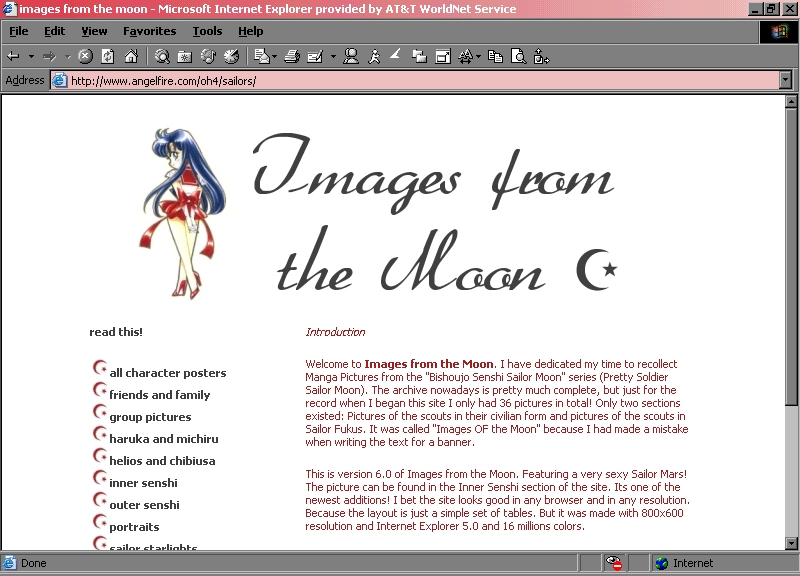Go to the Home page

pos(130,57)
